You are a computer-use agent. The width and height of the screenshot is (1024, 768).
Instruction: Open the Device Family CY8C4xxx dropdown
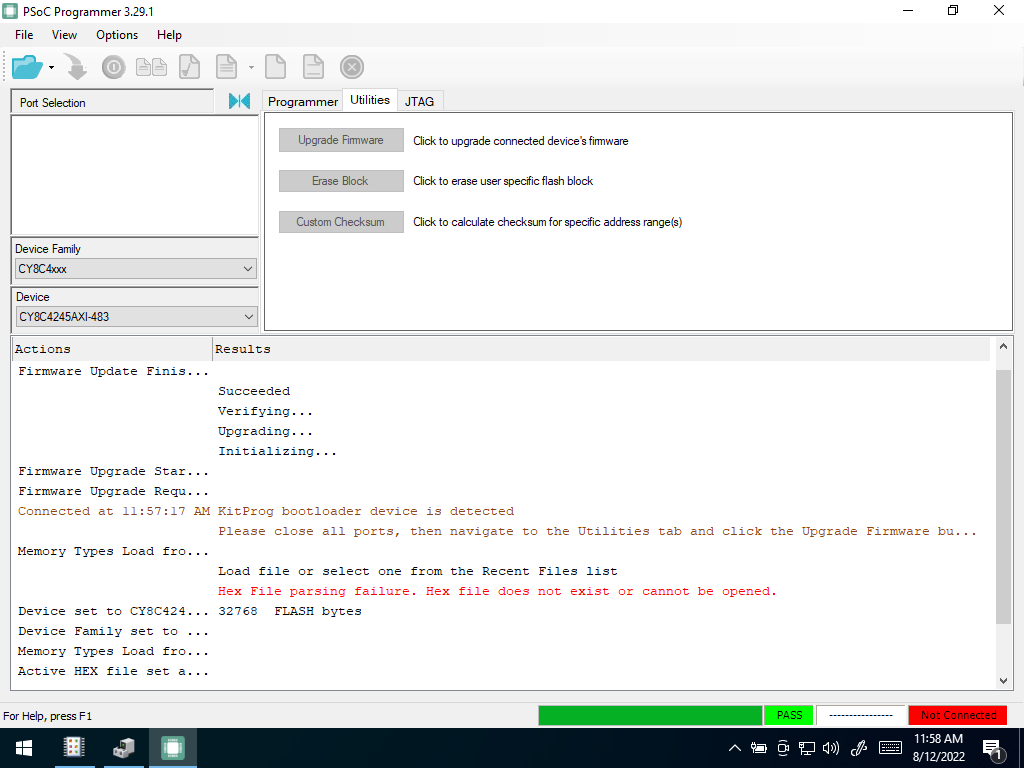tap(136, 268)
